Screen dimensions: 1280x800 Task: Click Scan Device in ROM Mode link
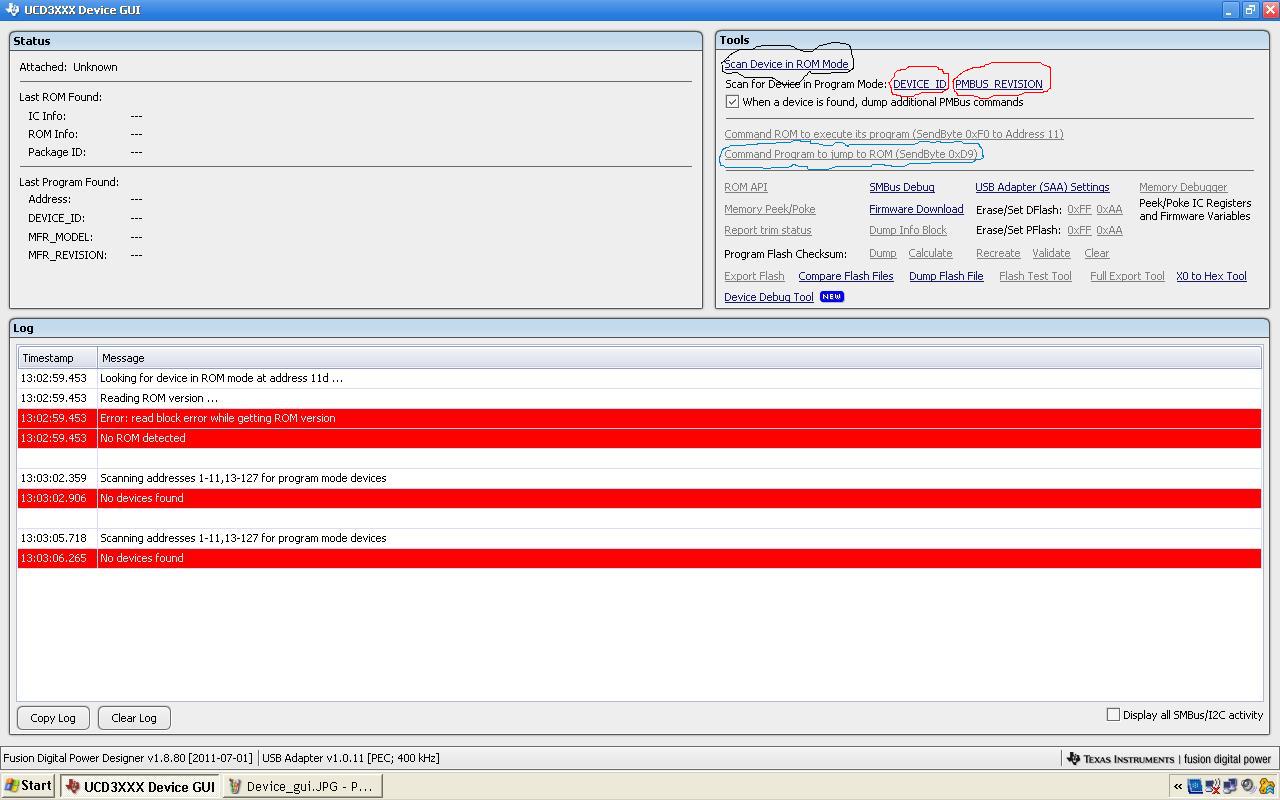pos(786,64)
